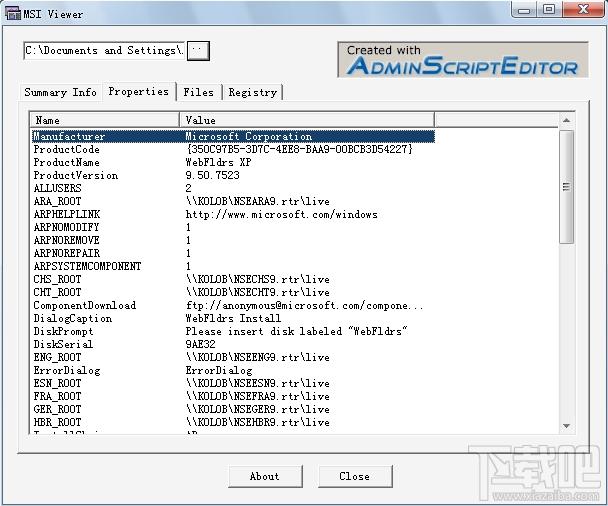608x506 pixels.
Task: Select the ENG_ROOT row
Action: (233, 357)
